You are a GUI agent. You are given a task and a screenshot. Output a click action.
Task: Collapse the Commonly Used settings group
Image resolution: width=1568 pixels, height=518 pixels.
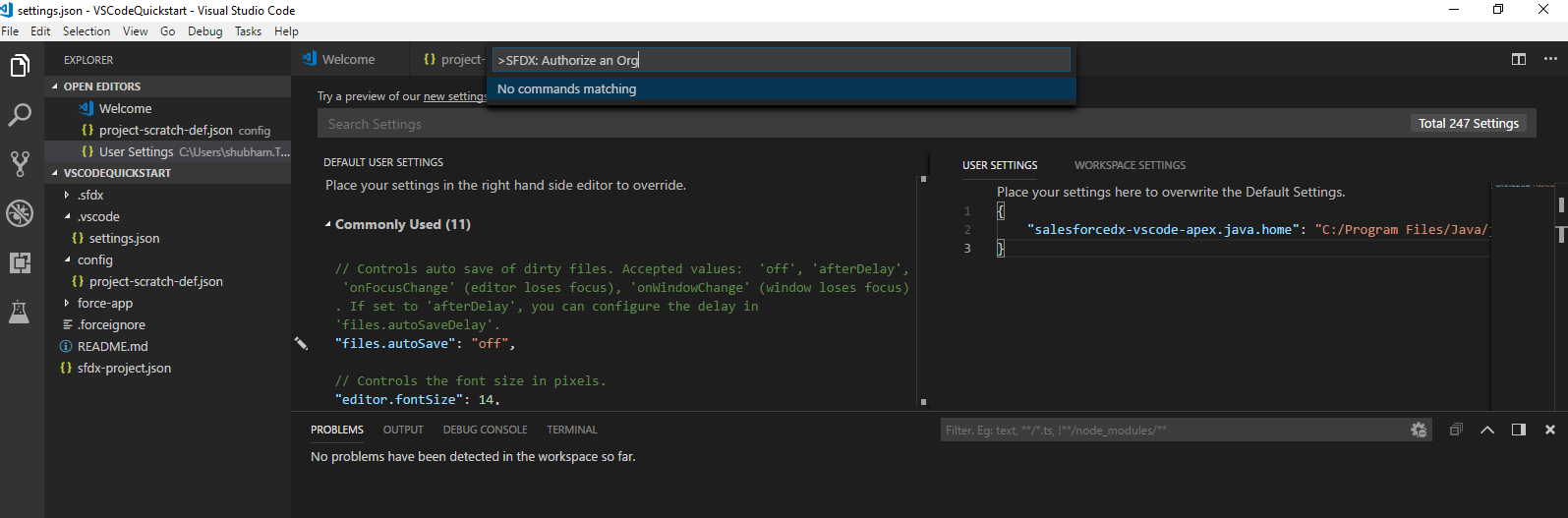click(x=328, y=224)
